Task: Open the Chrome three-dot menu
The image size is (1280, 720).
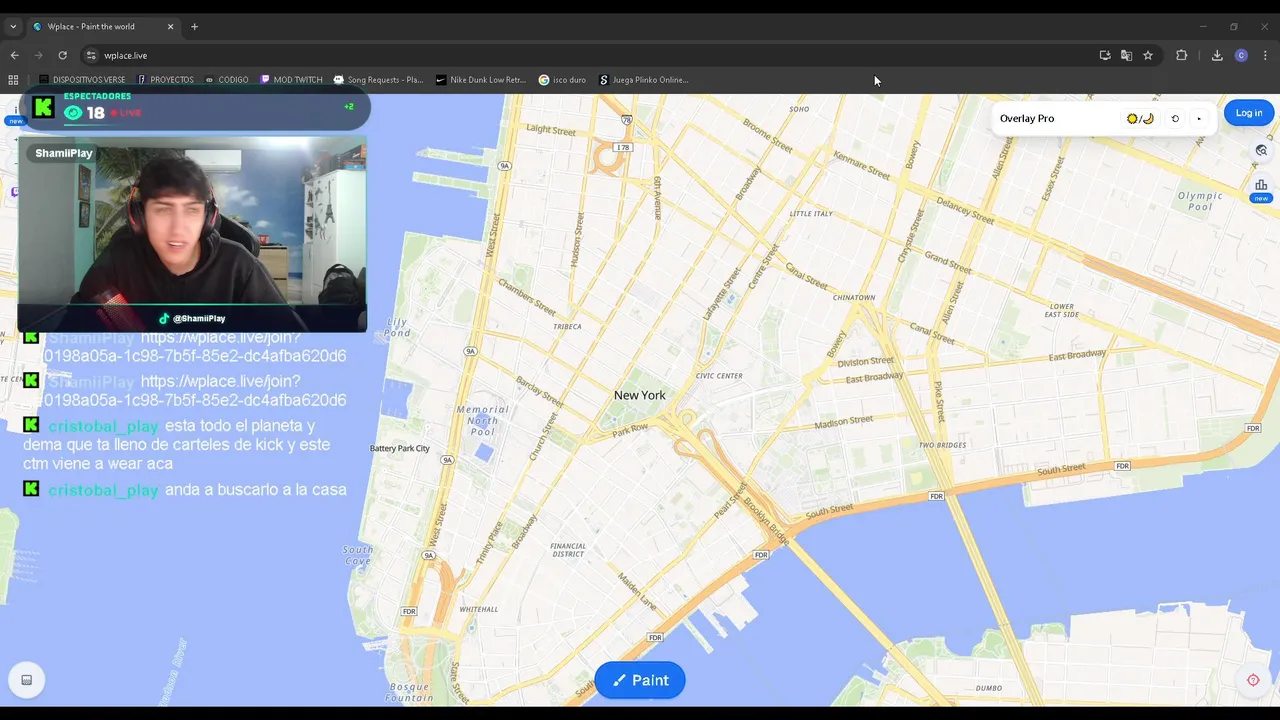Action: [x=1265, y=55]
